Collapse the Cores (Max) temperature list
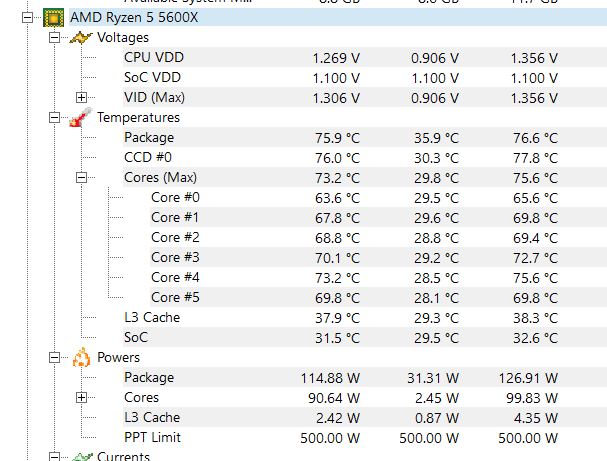This screenshot has height=461, width=607. 81,177
